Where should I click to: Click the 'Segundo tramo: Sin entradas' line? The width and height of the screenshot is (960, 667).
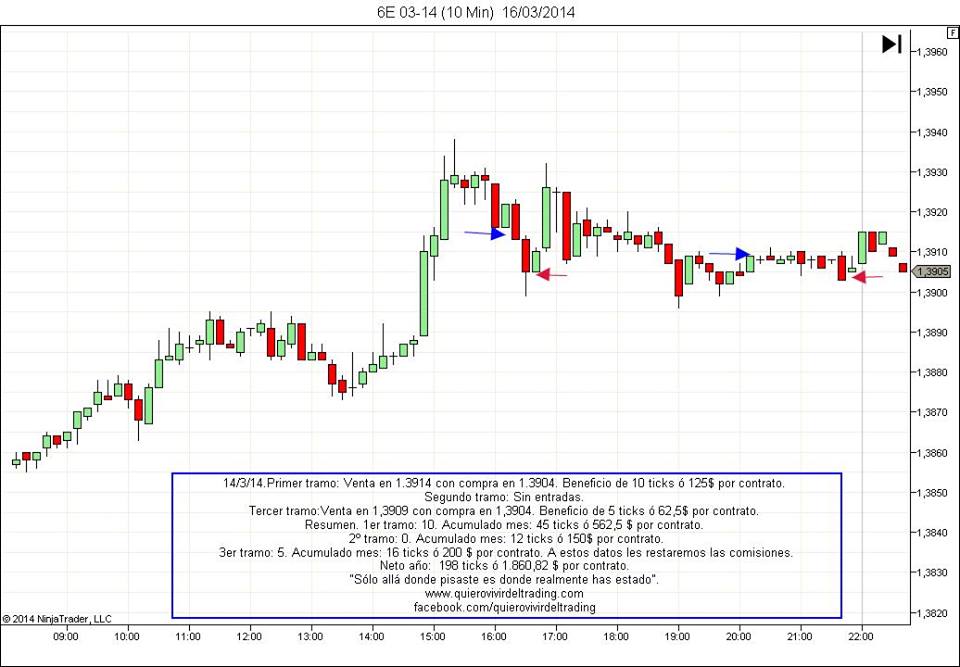click(x=504, y=497)
